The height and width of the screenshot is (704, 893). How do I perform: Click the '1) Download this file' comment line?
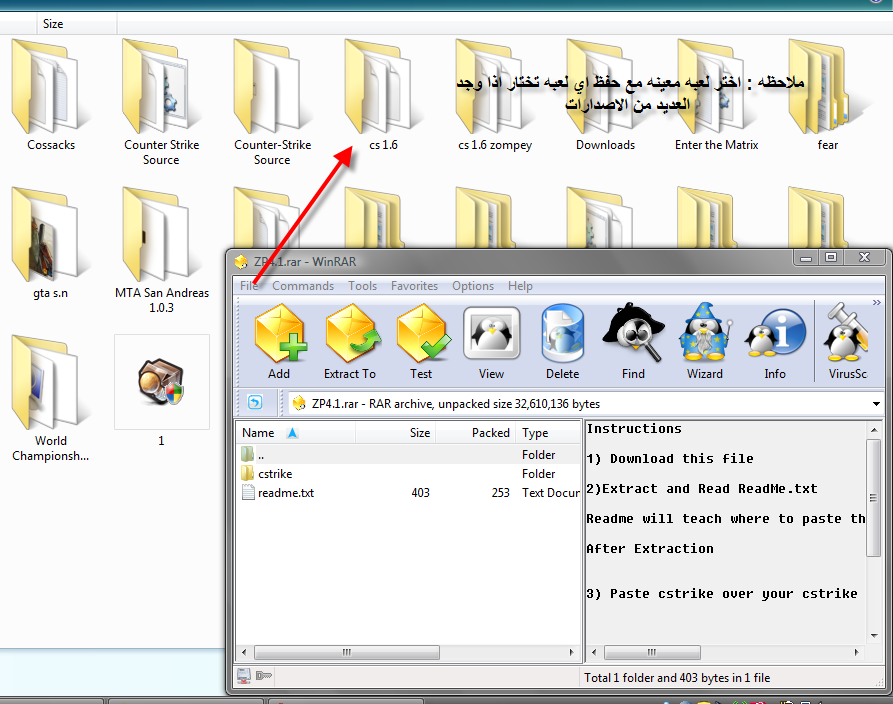point(670,459)
